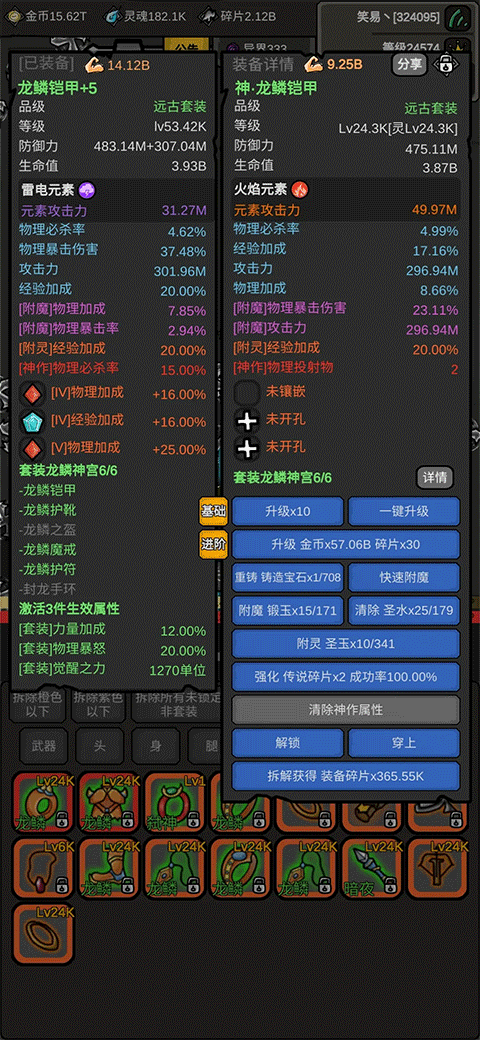
Task: Filter inventory by 武器 category
Action: [44, 746]
